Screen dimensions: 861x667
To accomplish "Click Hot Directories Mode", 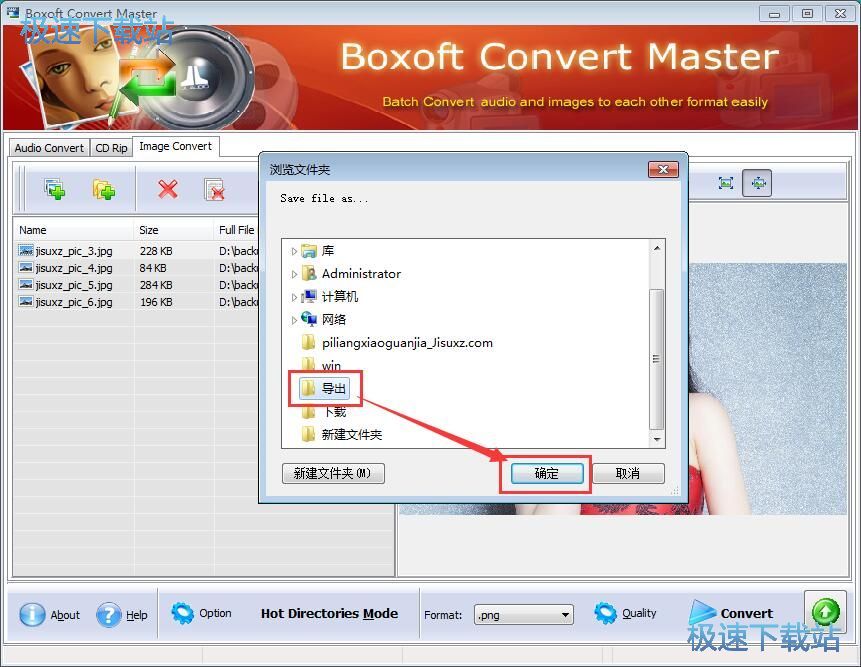I will point(329,613).
